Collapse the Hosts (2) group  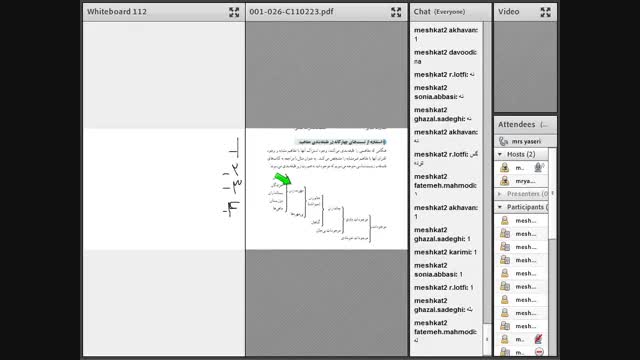pos(500,154)
